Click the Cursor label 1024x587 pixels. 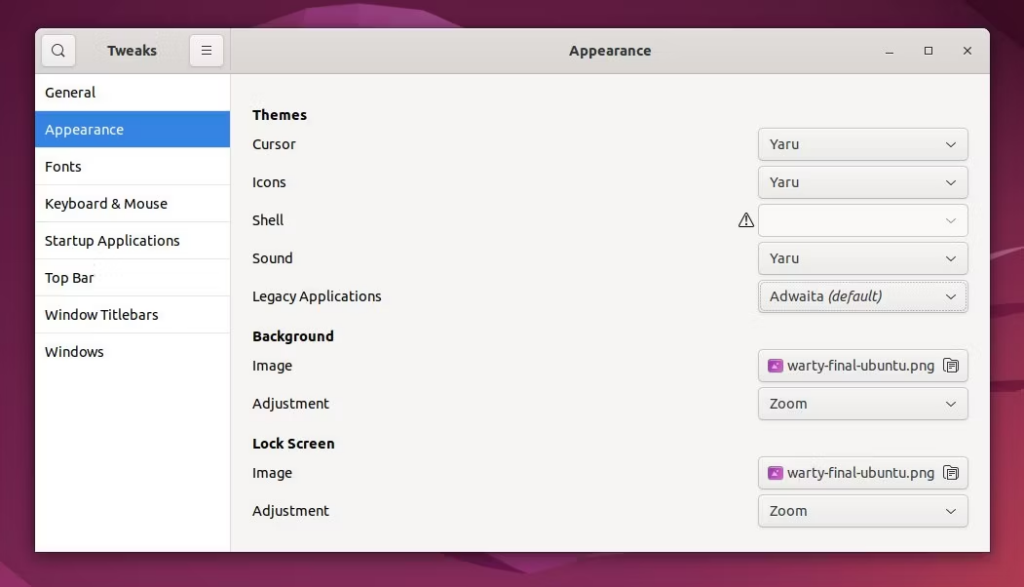pyautogui.click(x=274, y=144)
